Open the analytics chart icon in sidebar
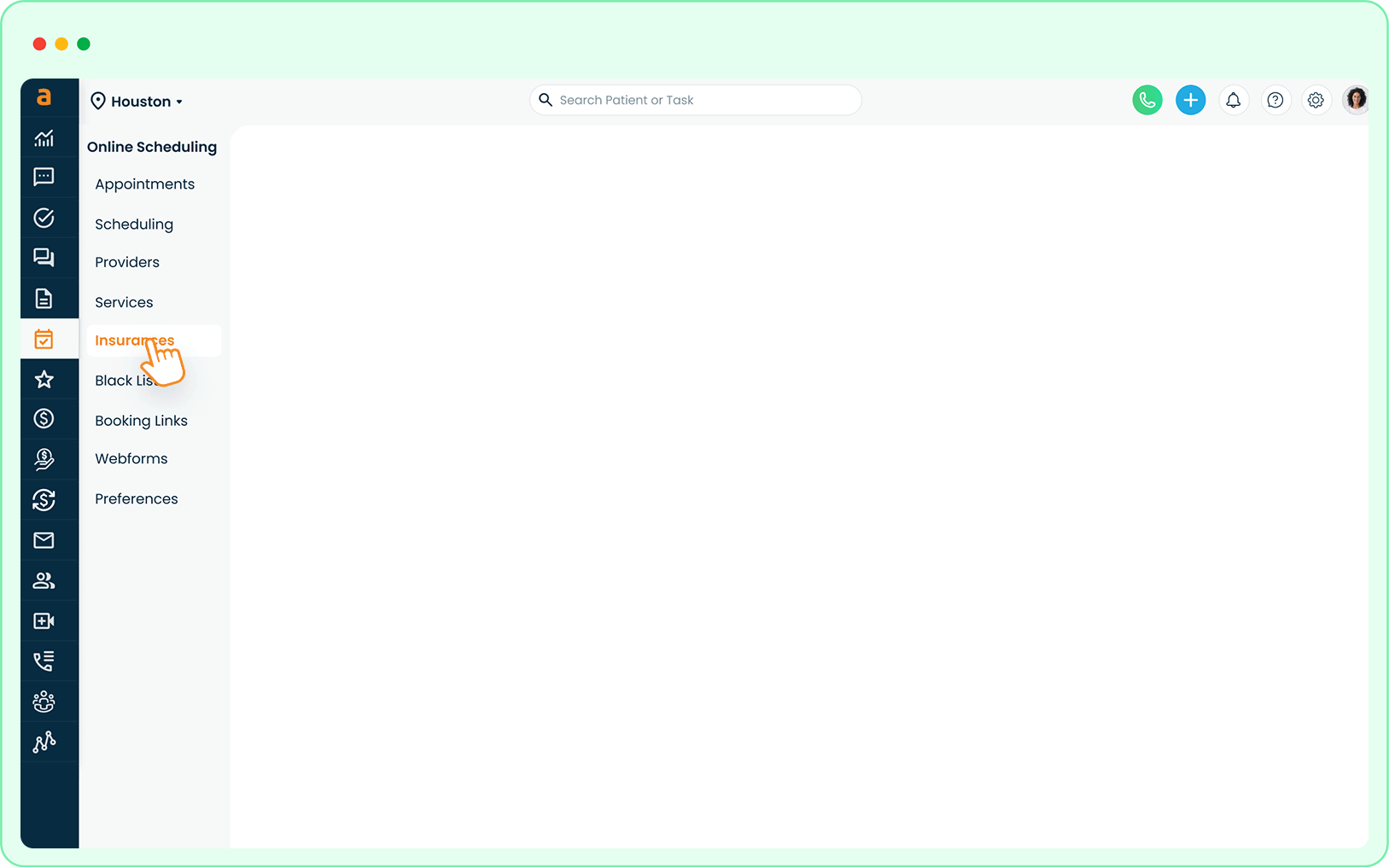 pyautogui.click(x=44, y=138)
